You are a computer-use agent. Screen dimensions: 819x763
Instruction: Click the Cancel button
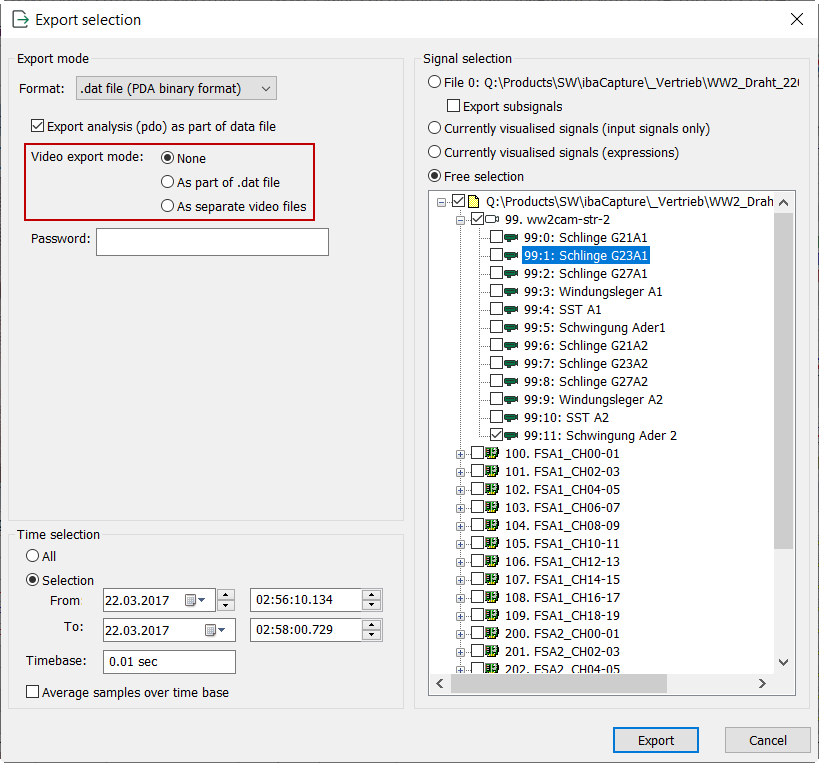point(767,741)
